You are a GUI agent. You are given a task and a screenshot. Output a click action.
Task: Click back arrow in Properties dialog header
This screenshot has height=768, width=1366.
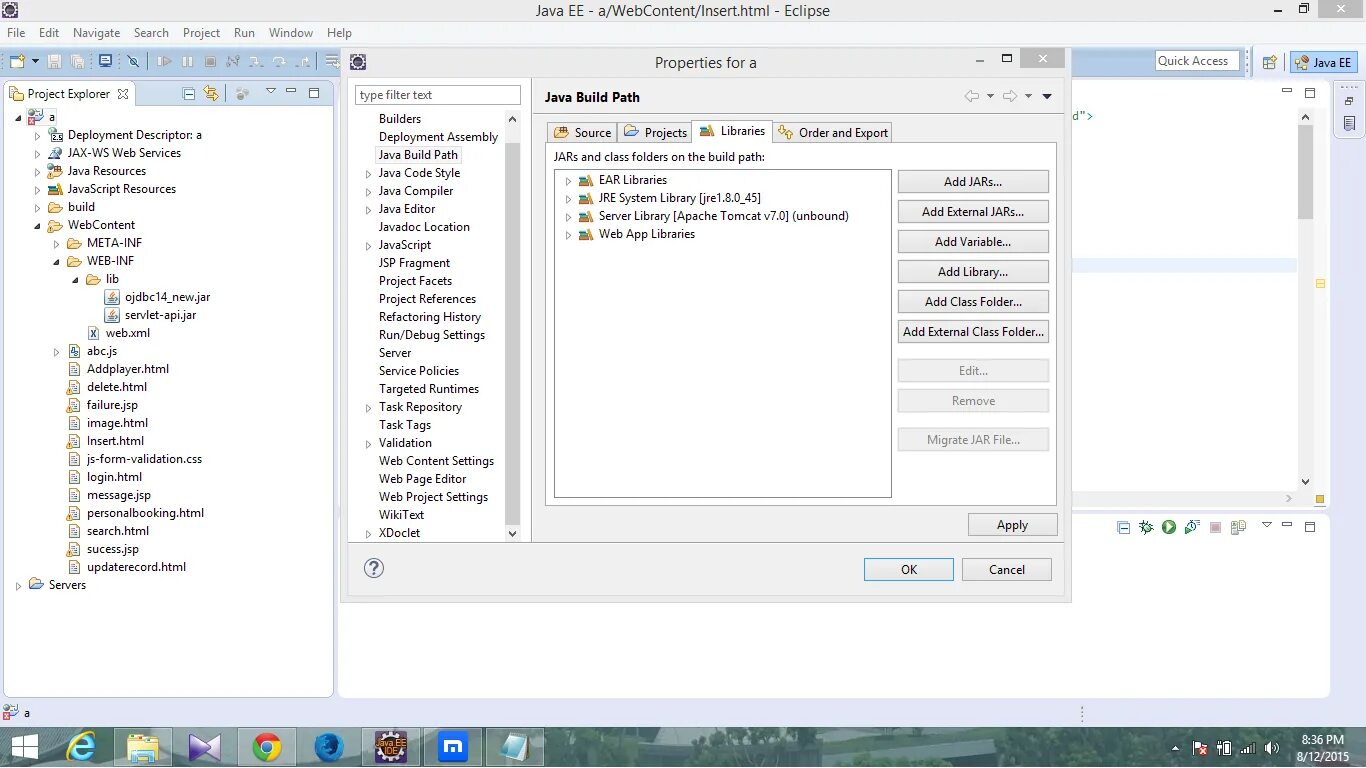971,96
